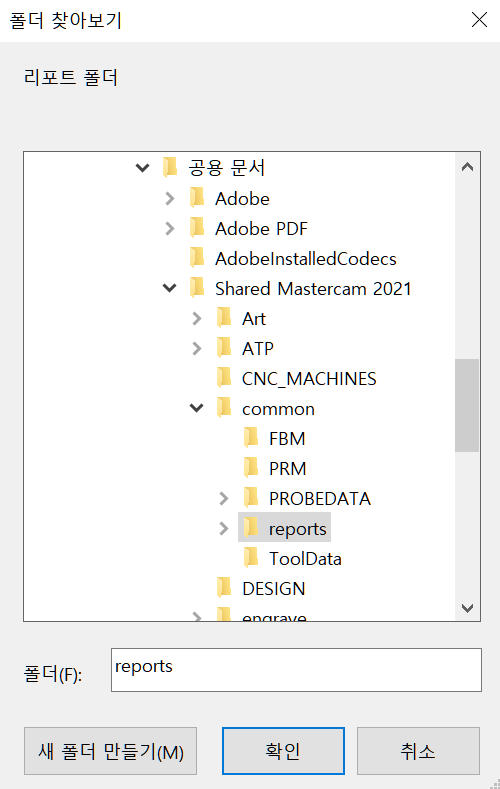The width and height of the screenshot is (500, 789).
Task: Click the FBM folder icon
Action: click(251, 437)
